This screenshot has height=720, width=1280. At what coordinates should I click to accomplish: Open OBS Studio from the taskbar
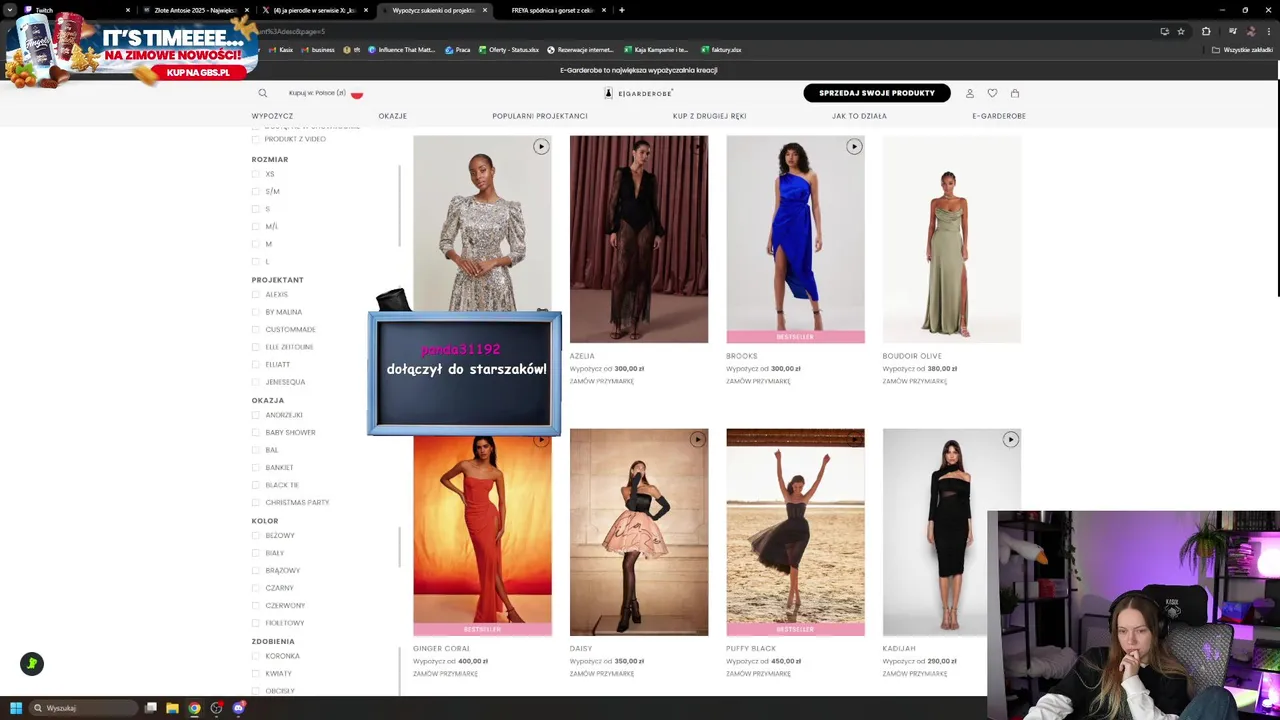pos(216,708)
